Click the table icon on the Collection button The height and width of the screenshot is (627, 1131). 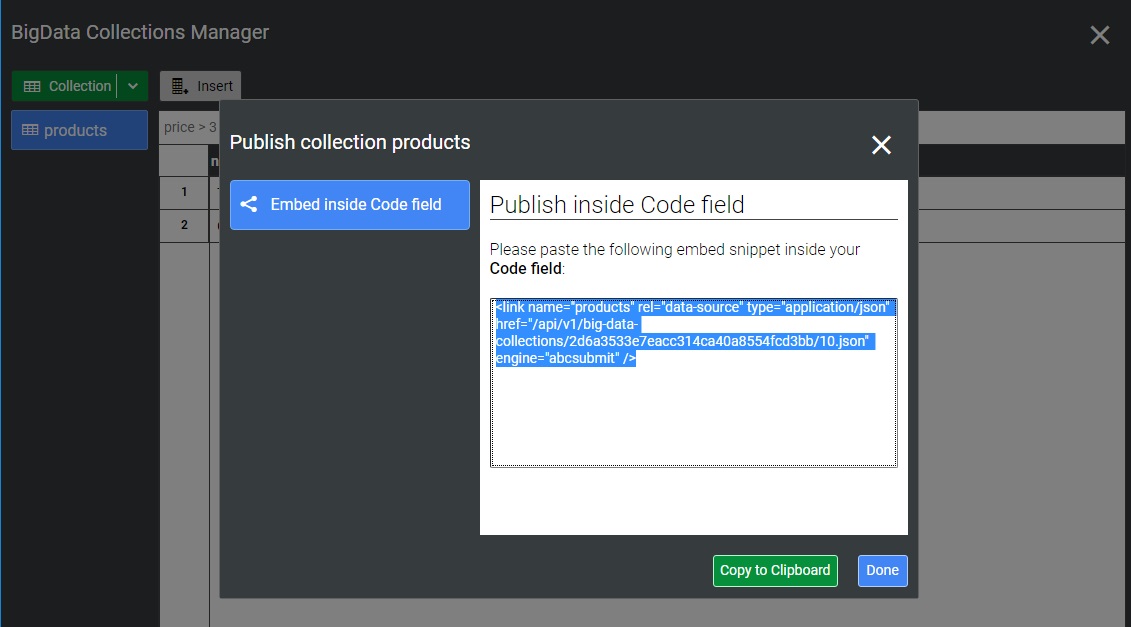pos(32,87)
